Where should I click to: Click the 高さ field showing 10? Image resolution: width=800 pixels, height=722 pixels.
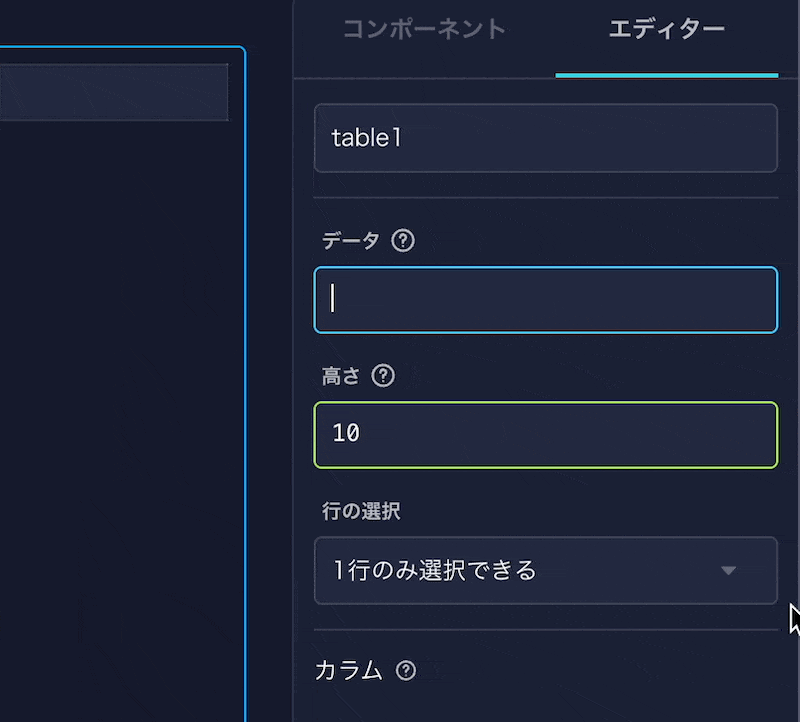click(545, 435)
